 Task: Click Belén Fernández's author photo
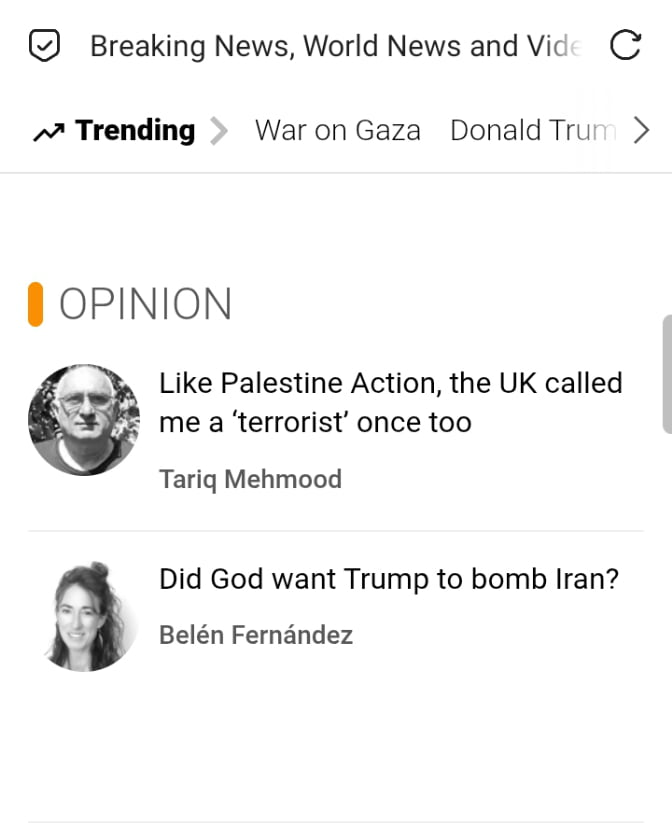[x=88, y=616]
